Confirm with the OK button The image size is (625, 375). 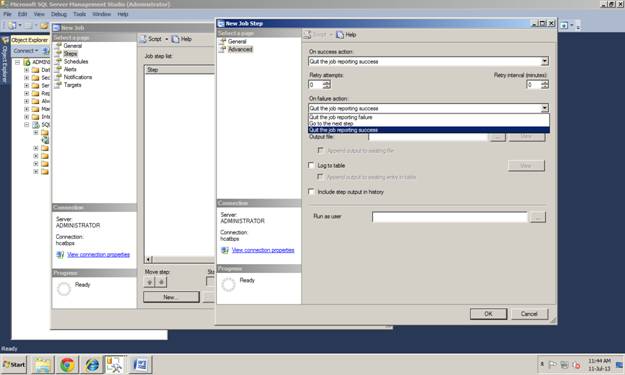[x=488, y=314]
